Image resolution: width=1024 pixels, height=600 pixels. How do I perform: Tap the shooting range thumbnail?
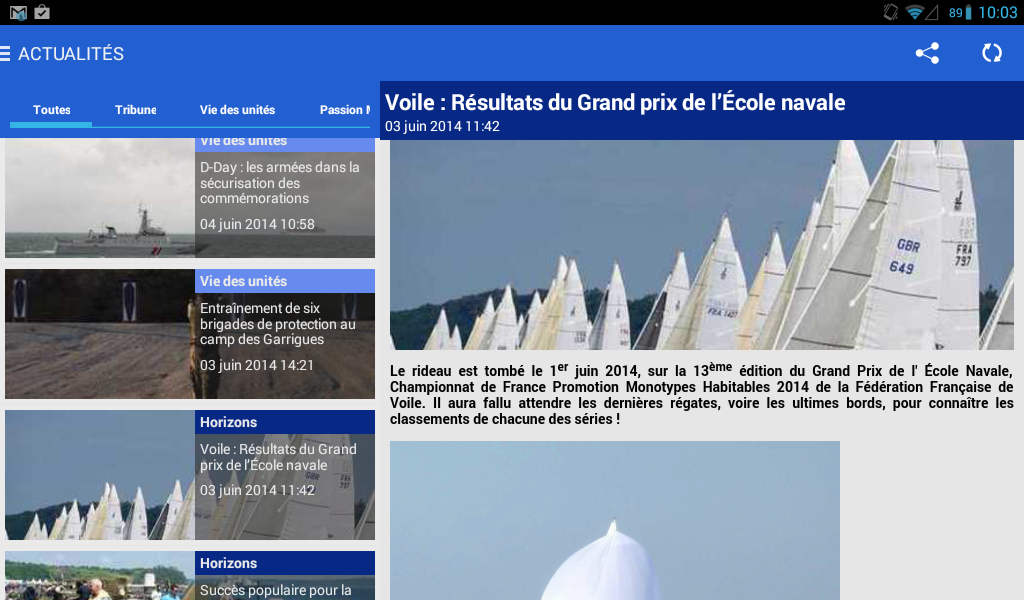point(100,334)
